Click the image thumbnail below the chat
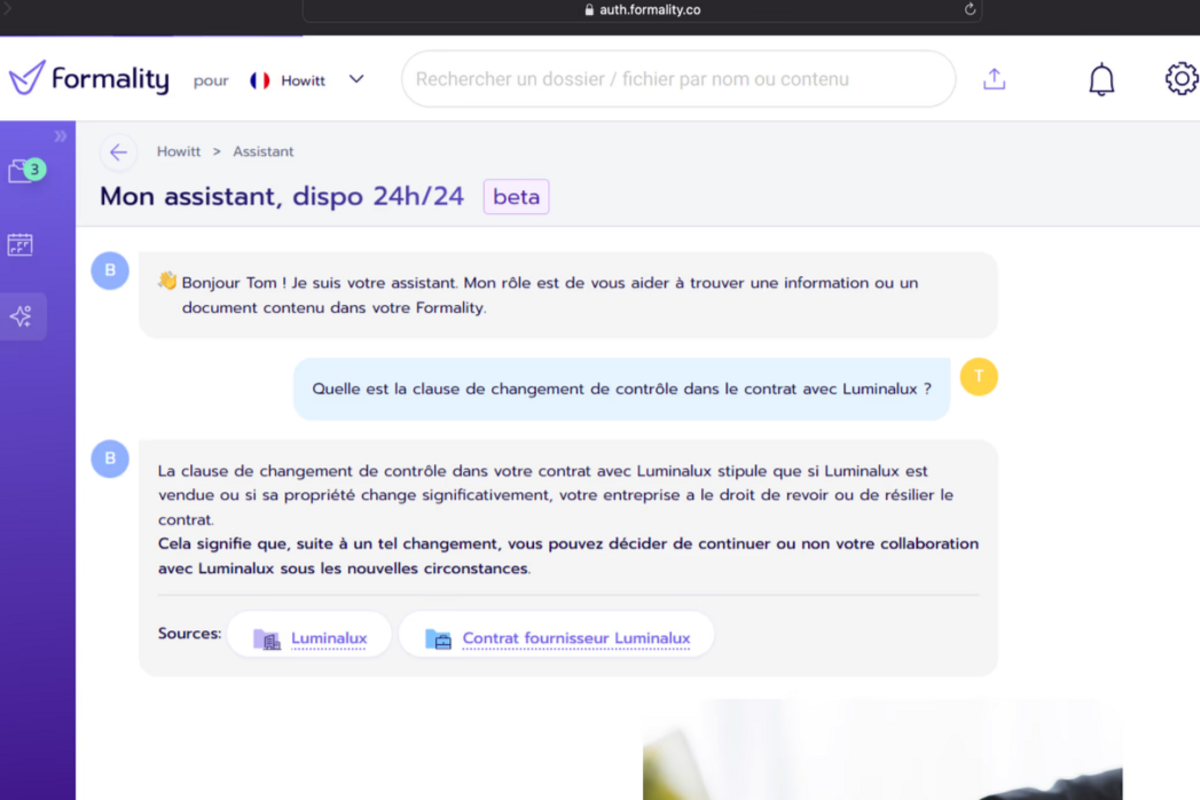The height and width of the screenshot is (800, 1200). (882, 750)
